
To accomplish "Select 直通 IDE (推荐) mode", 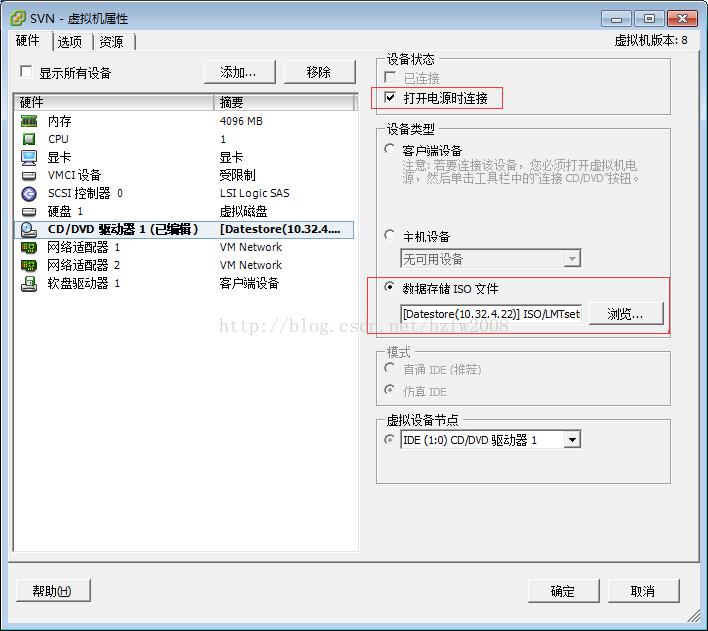I will (389, 368).
